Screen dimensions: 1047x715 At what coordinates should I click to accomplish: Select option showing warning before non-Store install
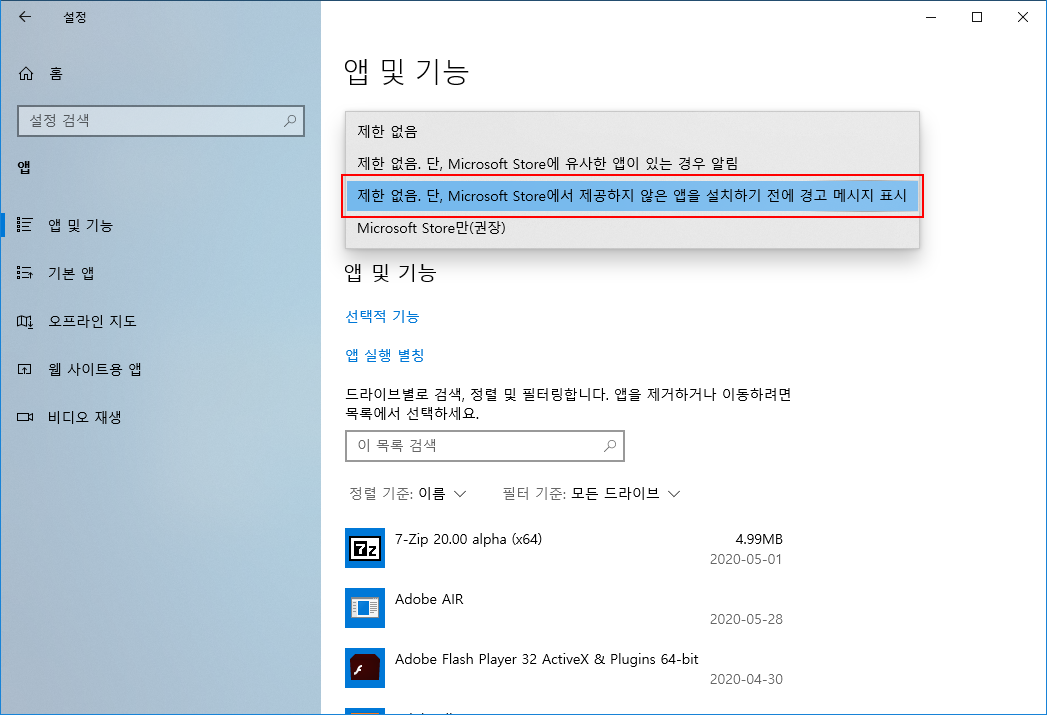coord(632,196)
